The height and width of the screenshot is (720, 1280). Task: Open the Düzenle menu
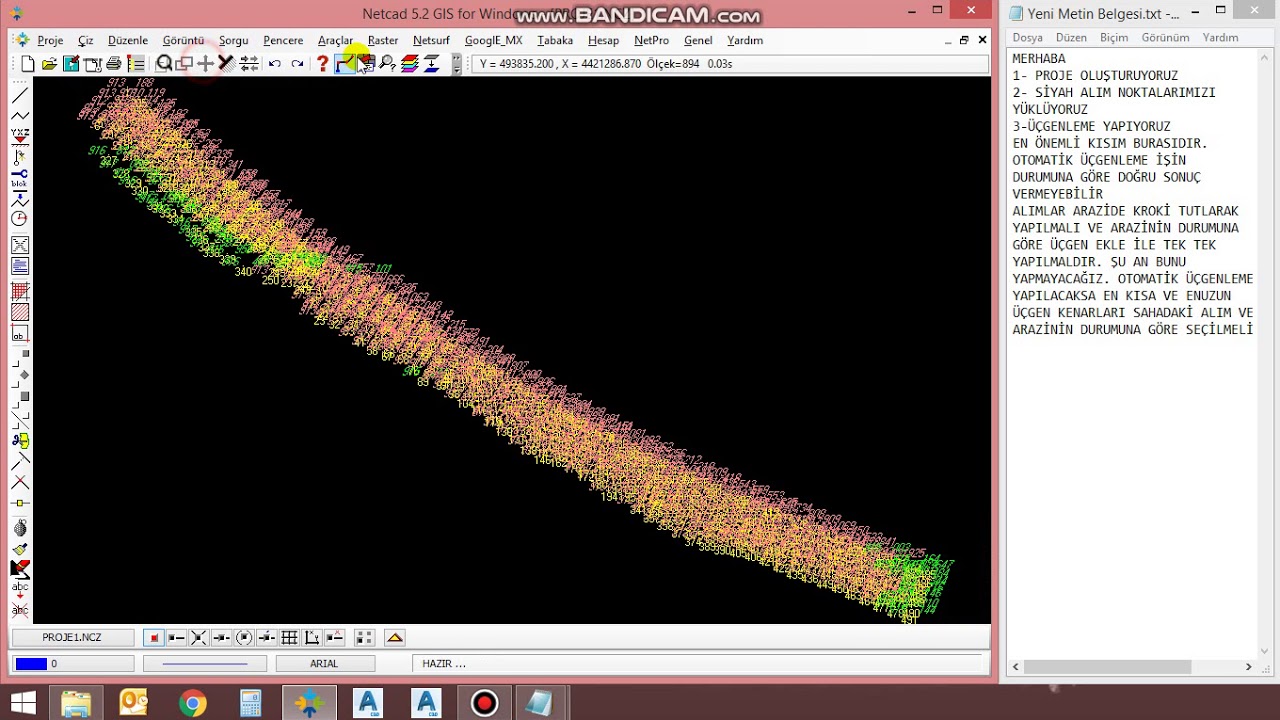tap(128, 40)
